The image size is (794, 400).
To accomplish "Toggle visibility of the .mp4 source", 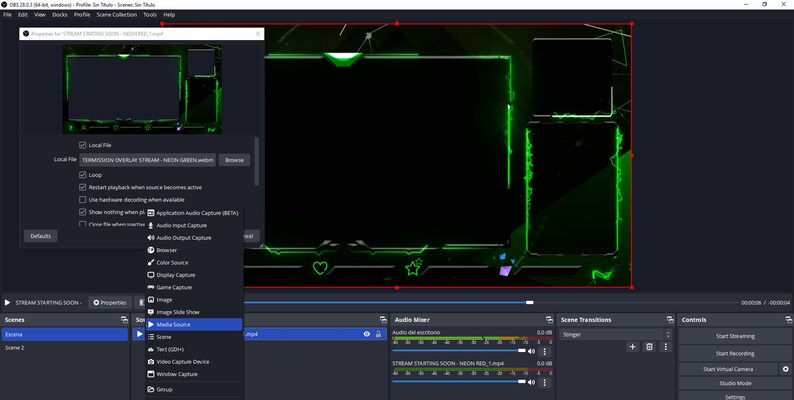I will pyautogui.click(x=367, y=334).
